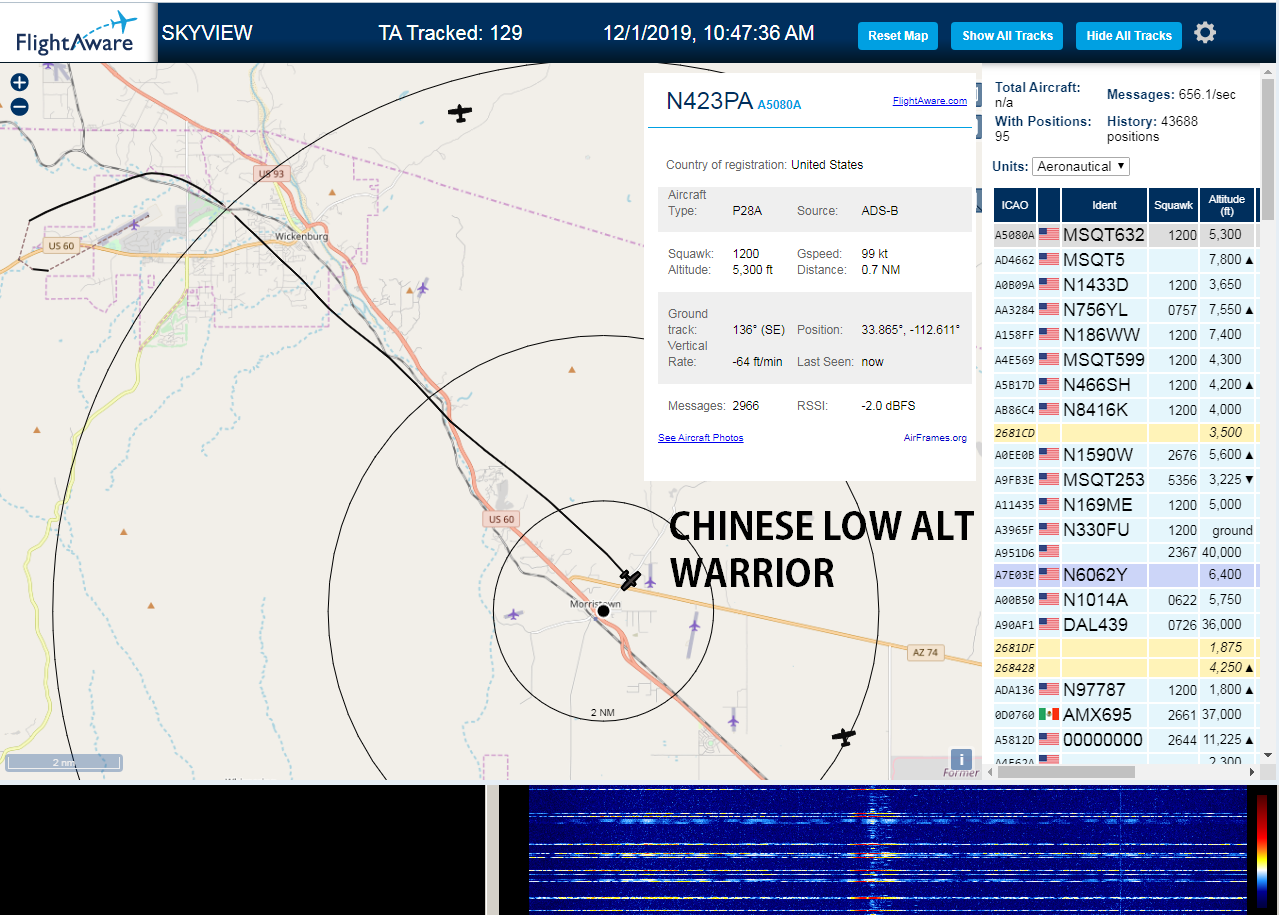Zoom in with the map plus button

pos(20,83)
